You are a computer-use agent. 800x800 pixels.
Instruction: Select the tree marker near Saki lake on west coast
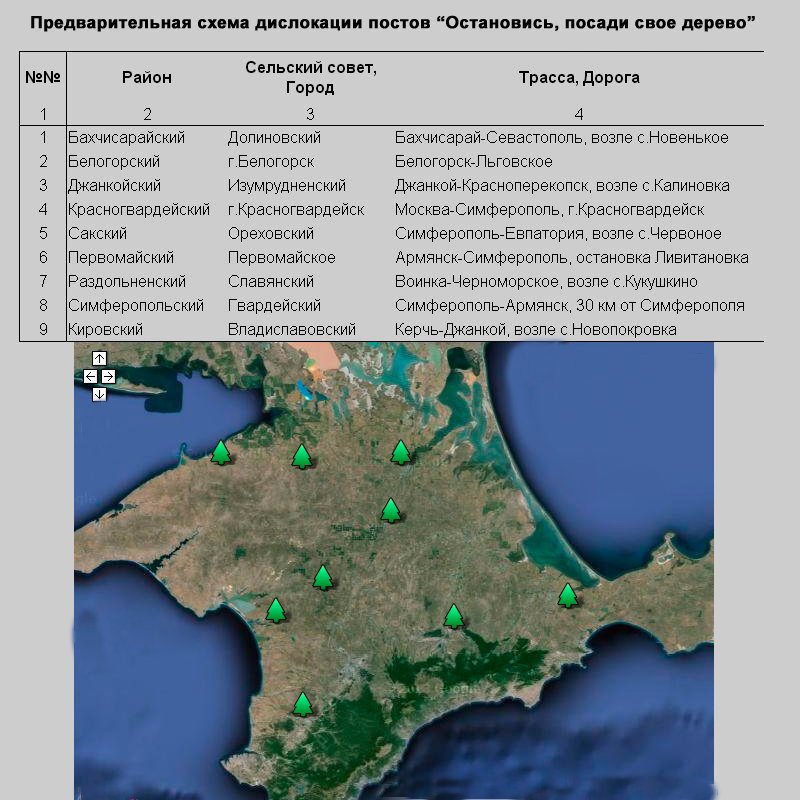click(276, 611)
